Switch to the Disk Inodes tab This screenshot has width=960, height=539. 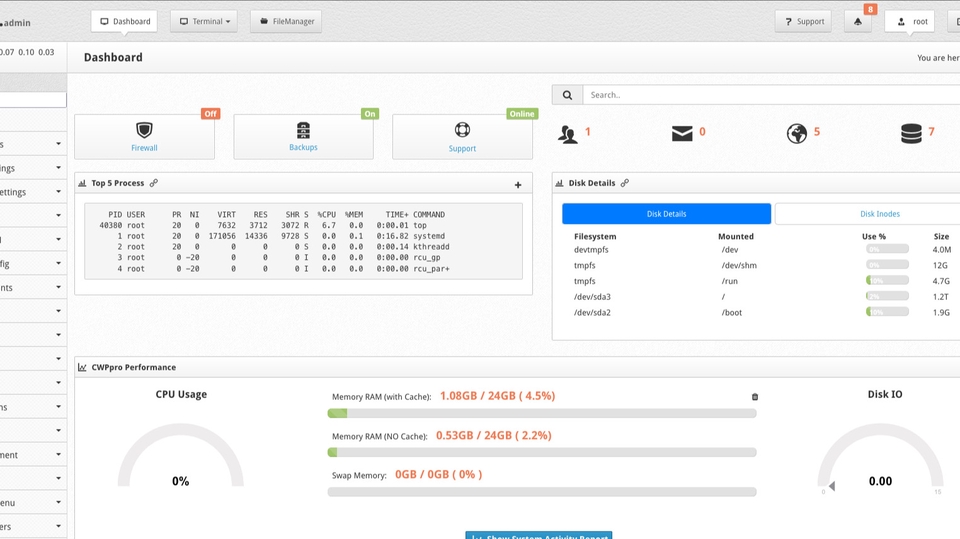(x=880, y=214)
